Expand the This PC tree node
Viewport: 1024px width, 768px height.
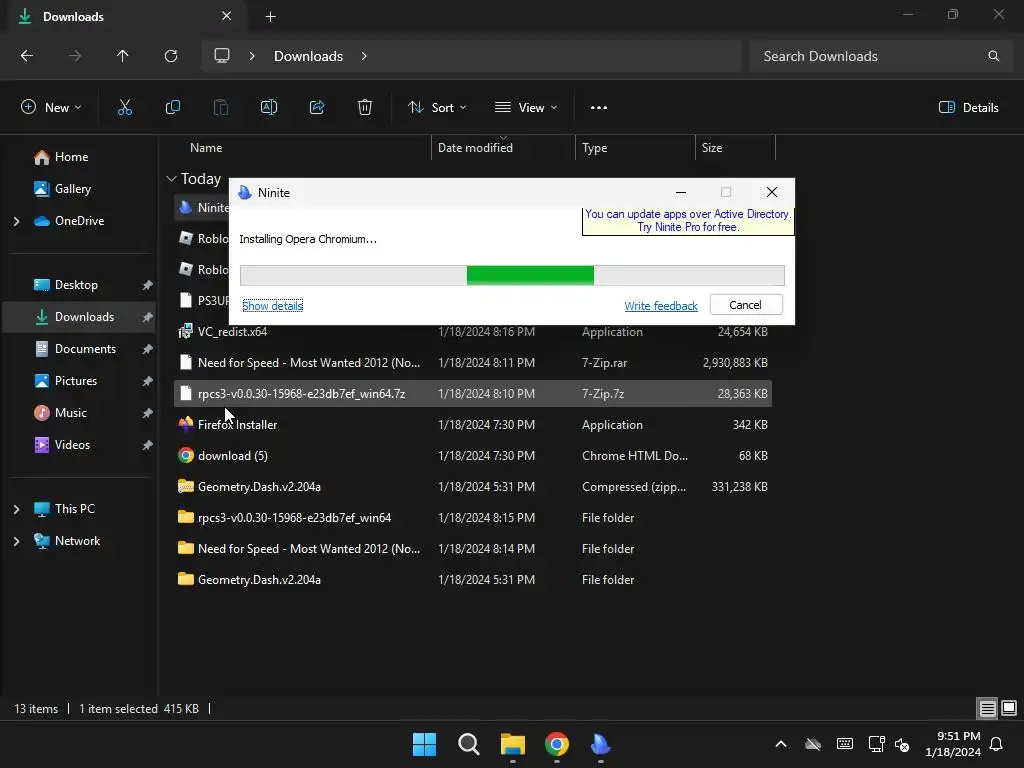(x=16, y=509)
